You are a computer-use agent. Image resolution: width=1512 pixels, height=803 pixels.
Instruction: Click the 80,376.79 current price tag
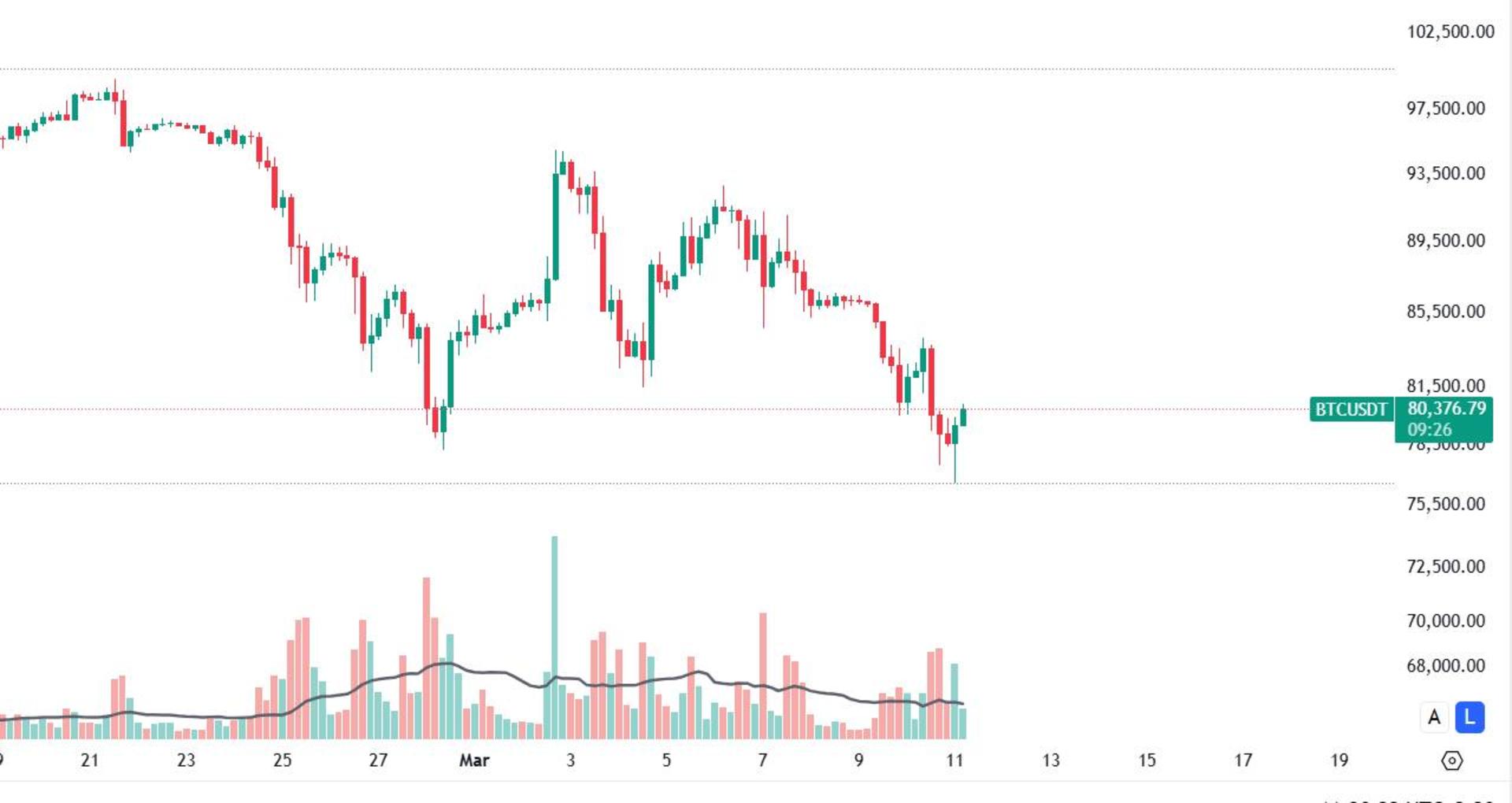pyautogui.click(x=1447, y=409)
